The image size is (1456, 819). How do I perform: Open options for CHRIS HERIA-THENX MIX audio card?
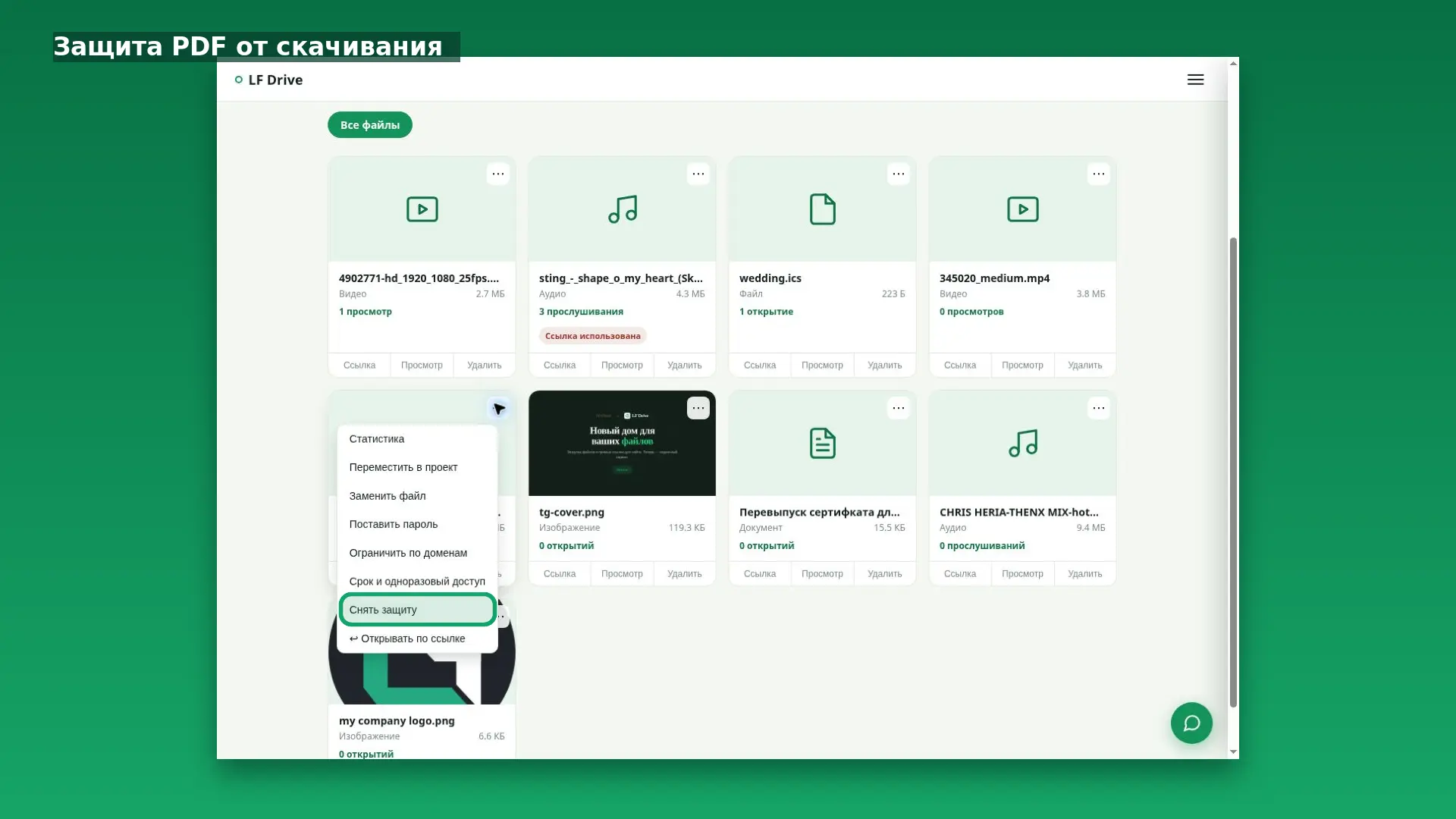[x=1099, y=408]
